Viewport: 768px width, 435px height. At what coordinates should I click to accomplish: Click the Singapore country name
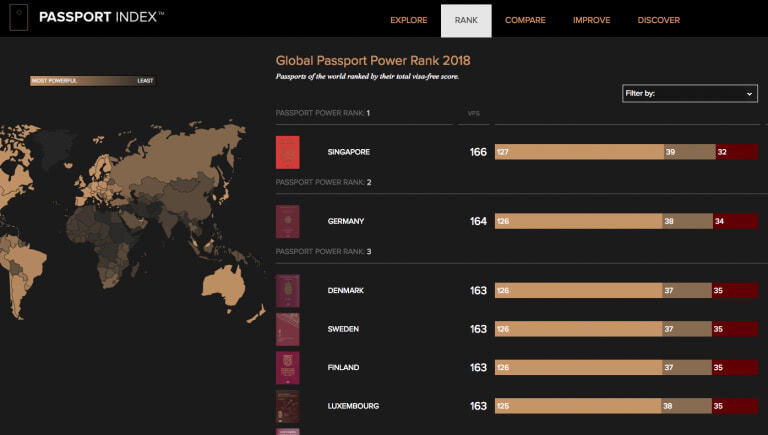click(x=349, y=152)
